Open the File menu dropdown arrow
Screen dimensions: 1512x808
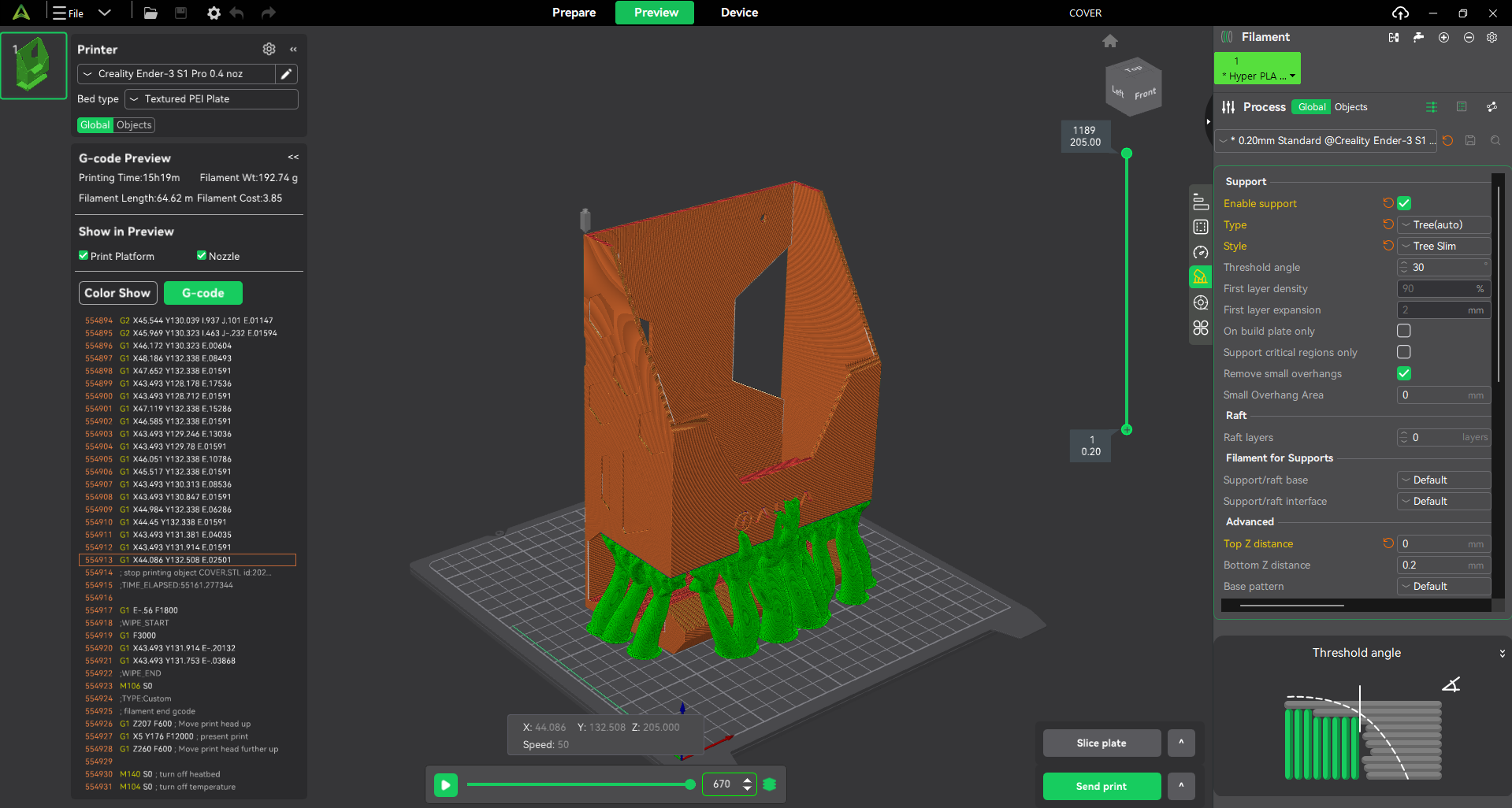click(105, 13)
